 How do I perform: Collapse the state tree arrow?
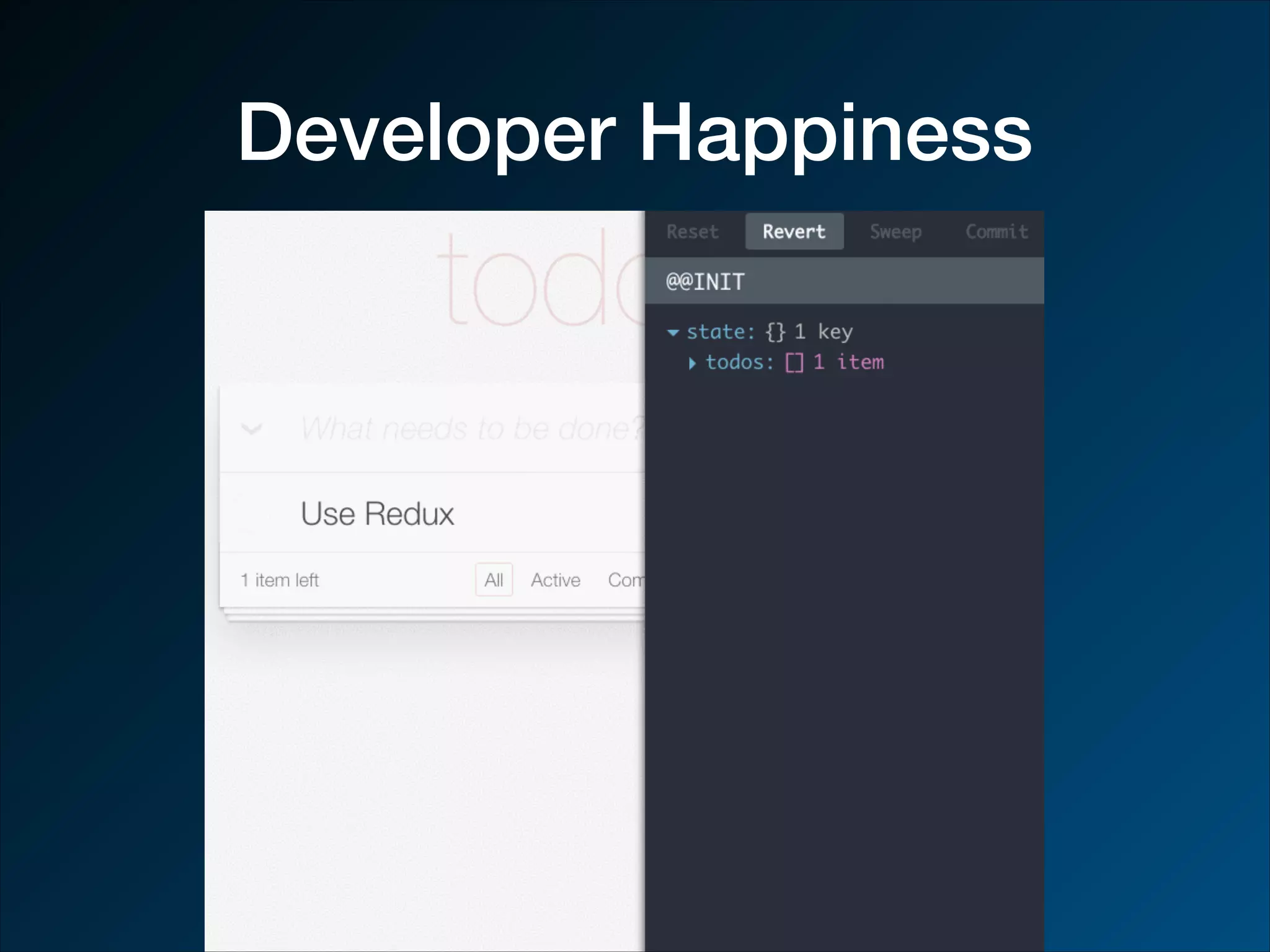(x=673, y=333)
